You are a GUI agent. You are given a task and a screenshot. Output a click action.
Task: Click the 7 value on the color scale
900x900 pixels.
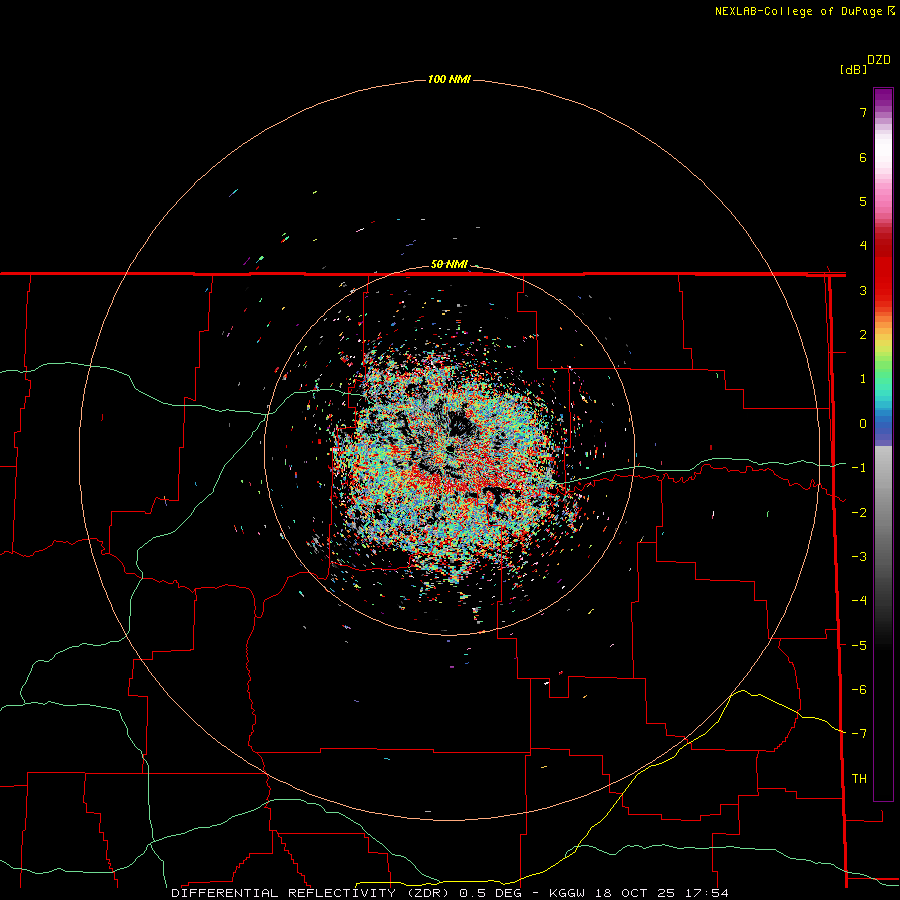pos(863,112)
